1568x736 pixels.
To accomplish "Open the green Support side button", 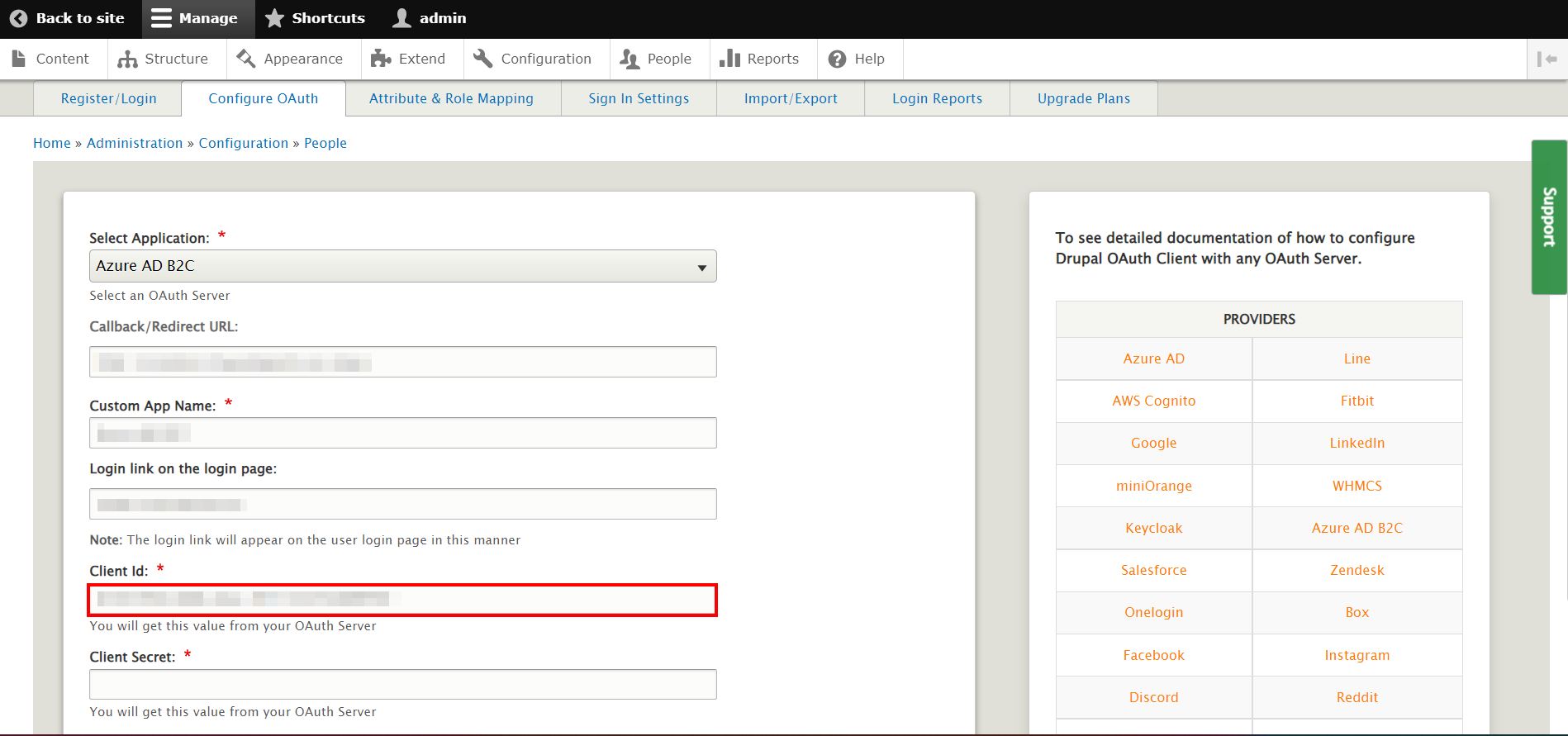I will 1549,217.
